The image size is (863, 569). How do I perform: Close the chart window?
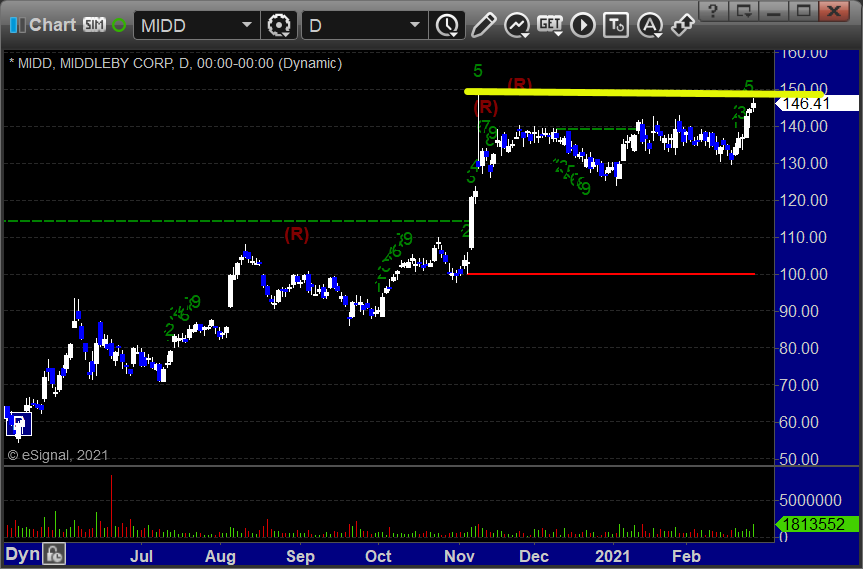tap(834, 10)
